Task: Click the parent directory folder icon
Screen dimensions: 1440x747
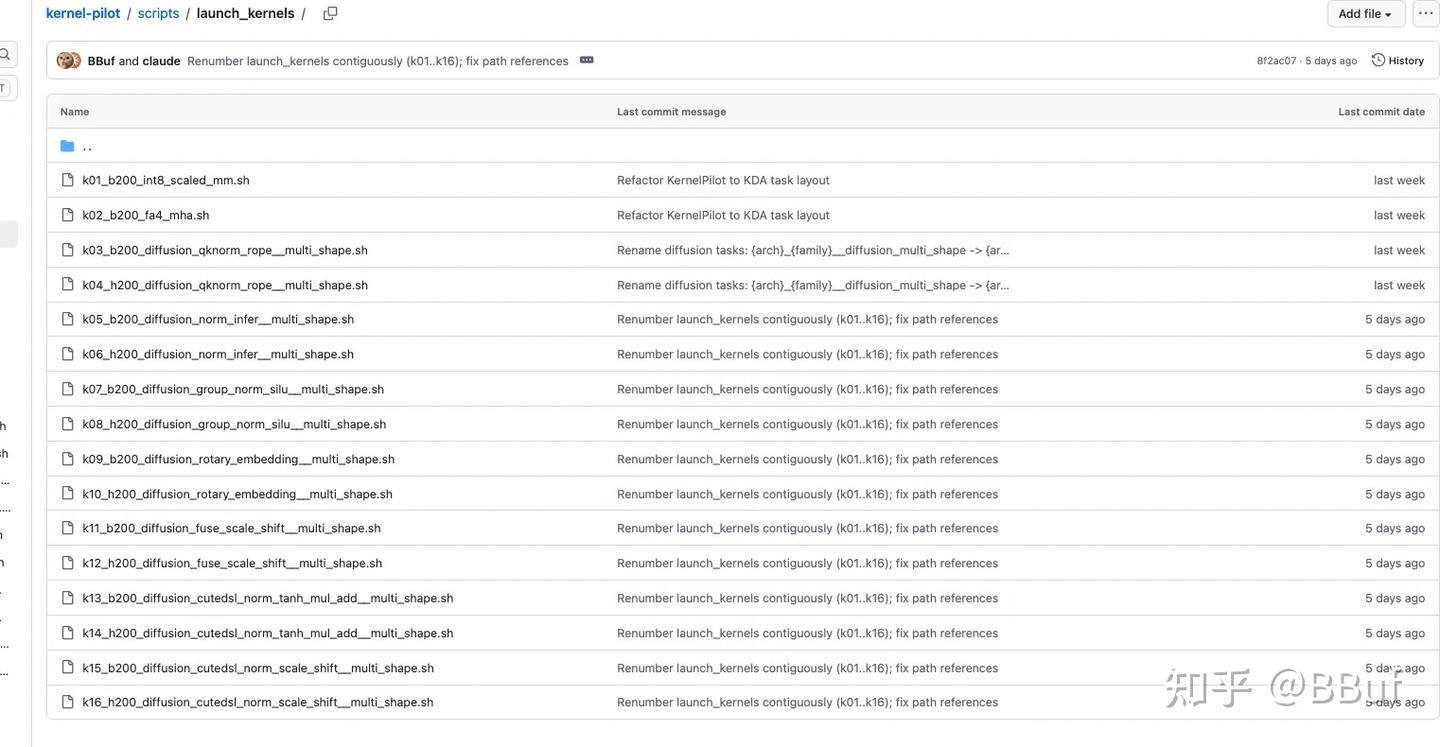Action: pyautogui.click(x=67, y=146)
